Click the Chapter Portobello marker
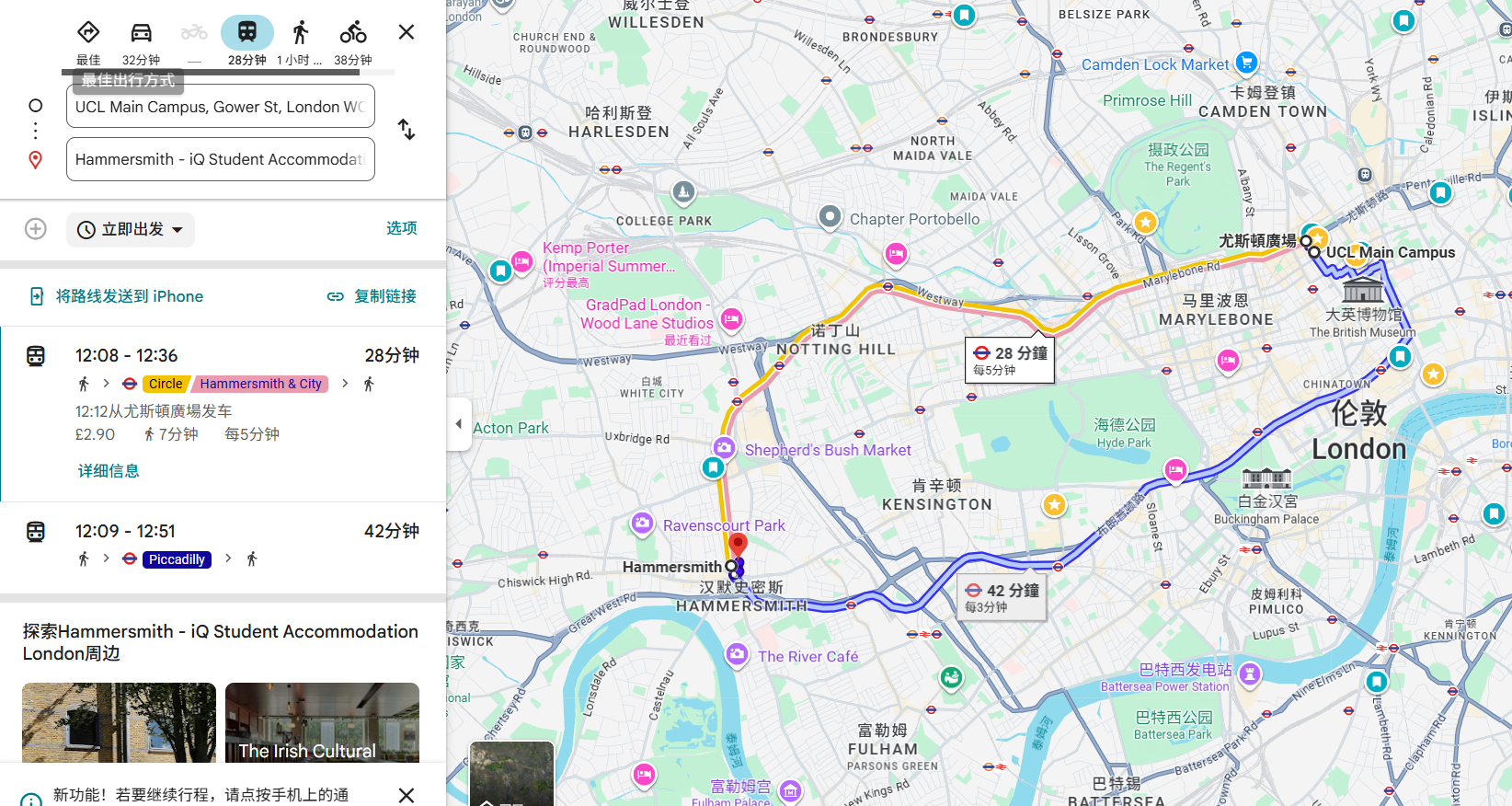The width and height of the screenshot is (1512, 806). point(830,217)
